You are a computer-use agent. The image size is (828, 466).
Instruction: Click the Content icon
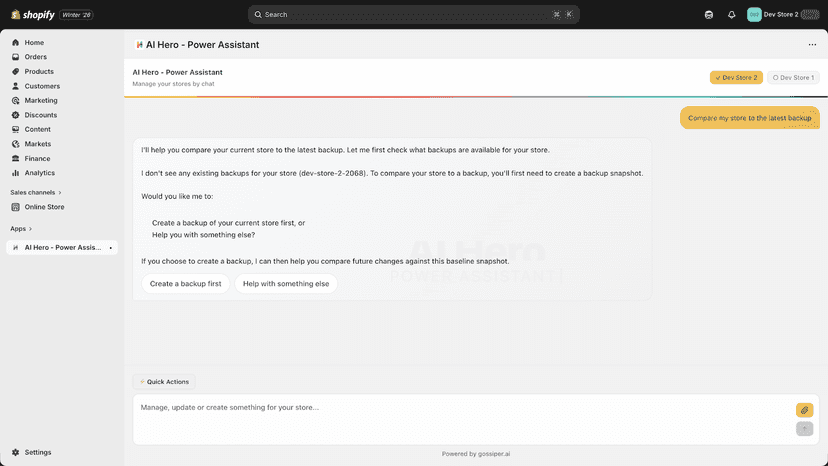[15, 129]
